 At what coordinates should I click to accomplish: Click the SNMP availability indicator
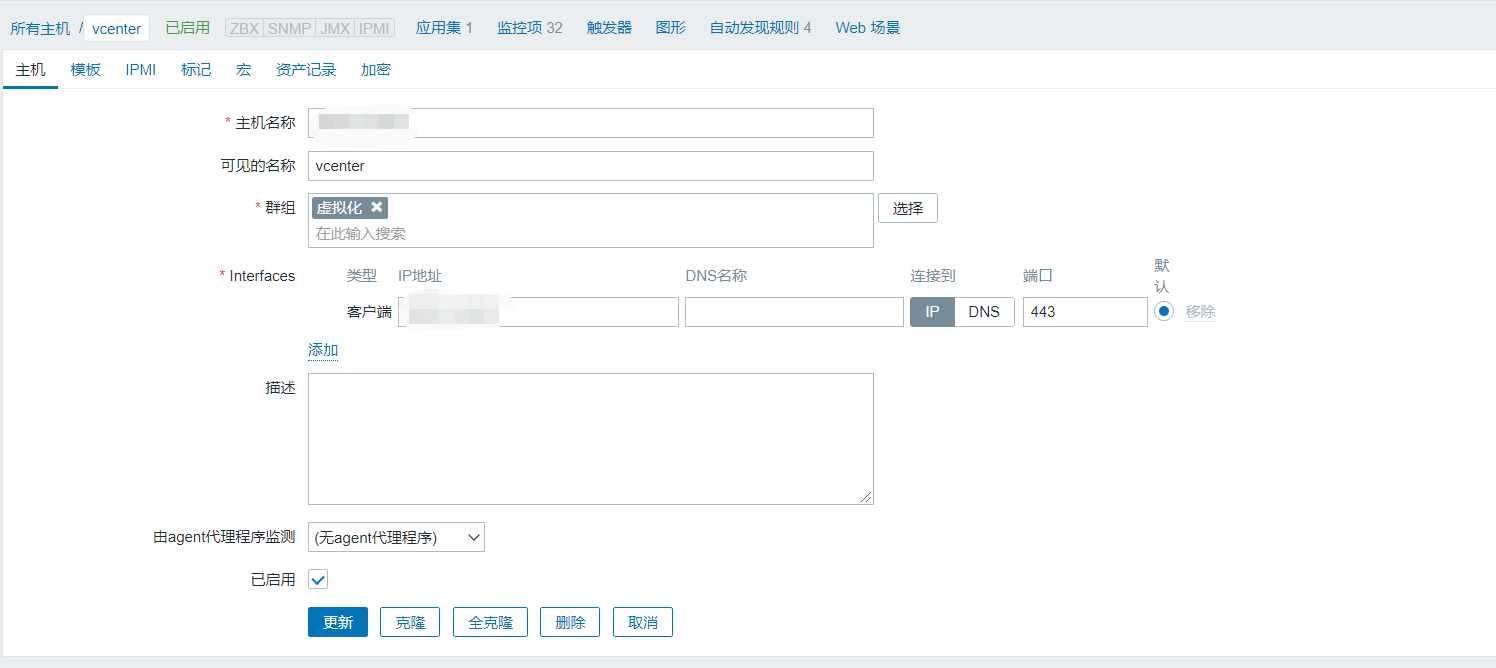[x=289, y=28]
